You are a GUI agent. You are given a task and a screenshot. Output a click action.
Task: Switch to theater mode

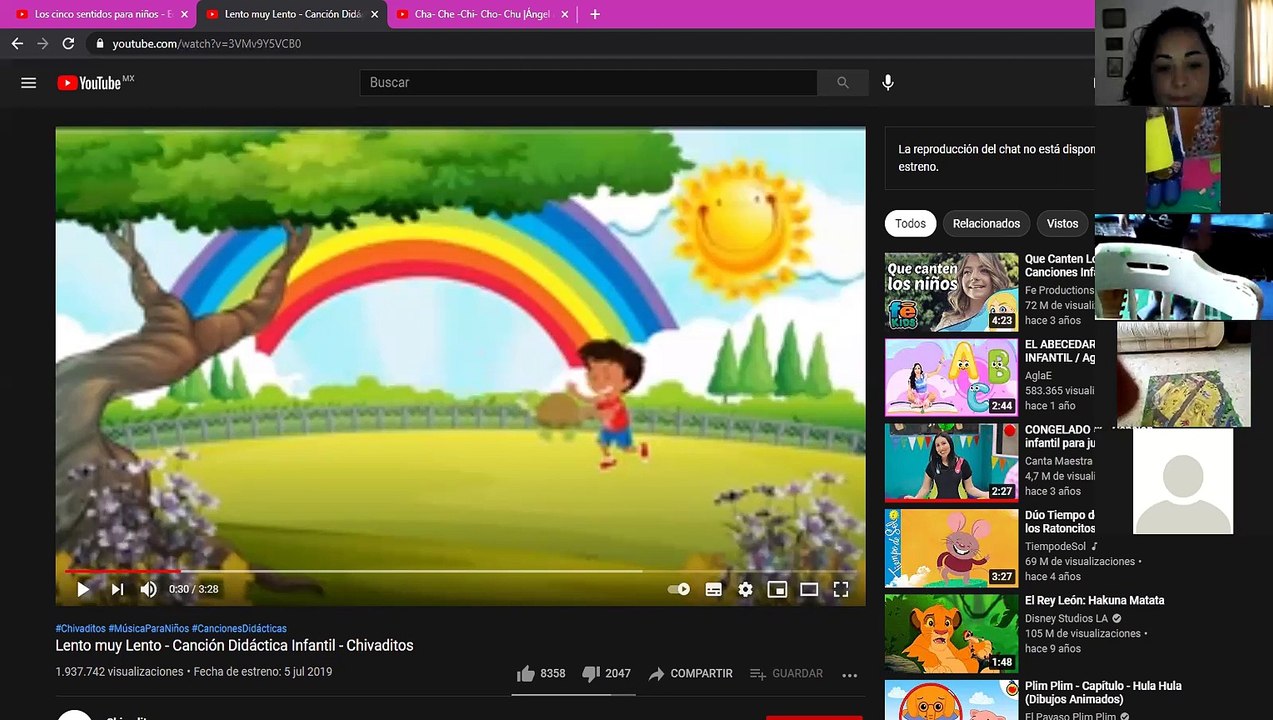[x=809, y=590]
